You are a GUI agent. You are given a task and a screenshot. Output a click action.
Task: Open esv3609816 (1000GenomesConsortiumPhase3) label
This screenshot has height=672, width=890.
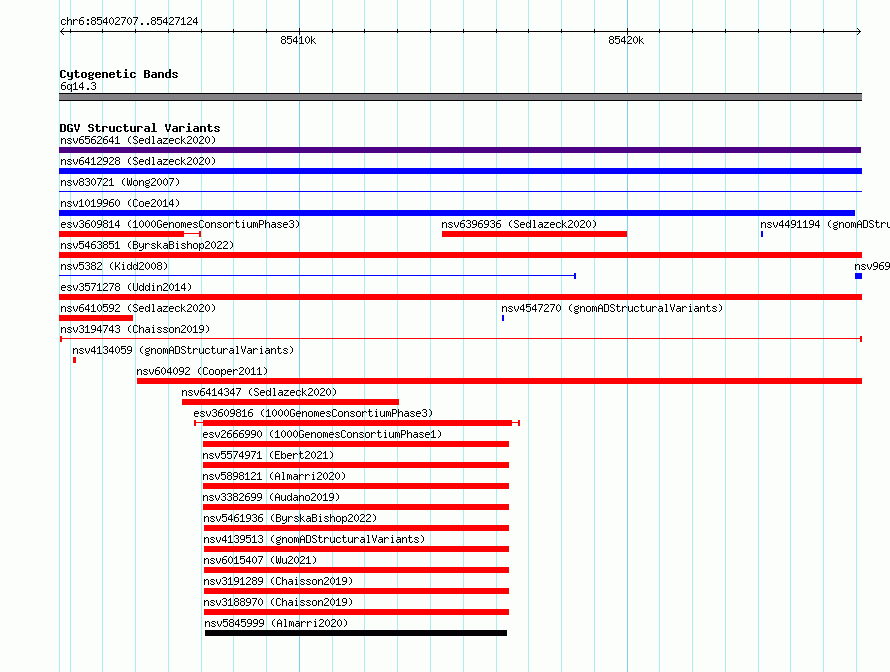[x=313, y=413]
